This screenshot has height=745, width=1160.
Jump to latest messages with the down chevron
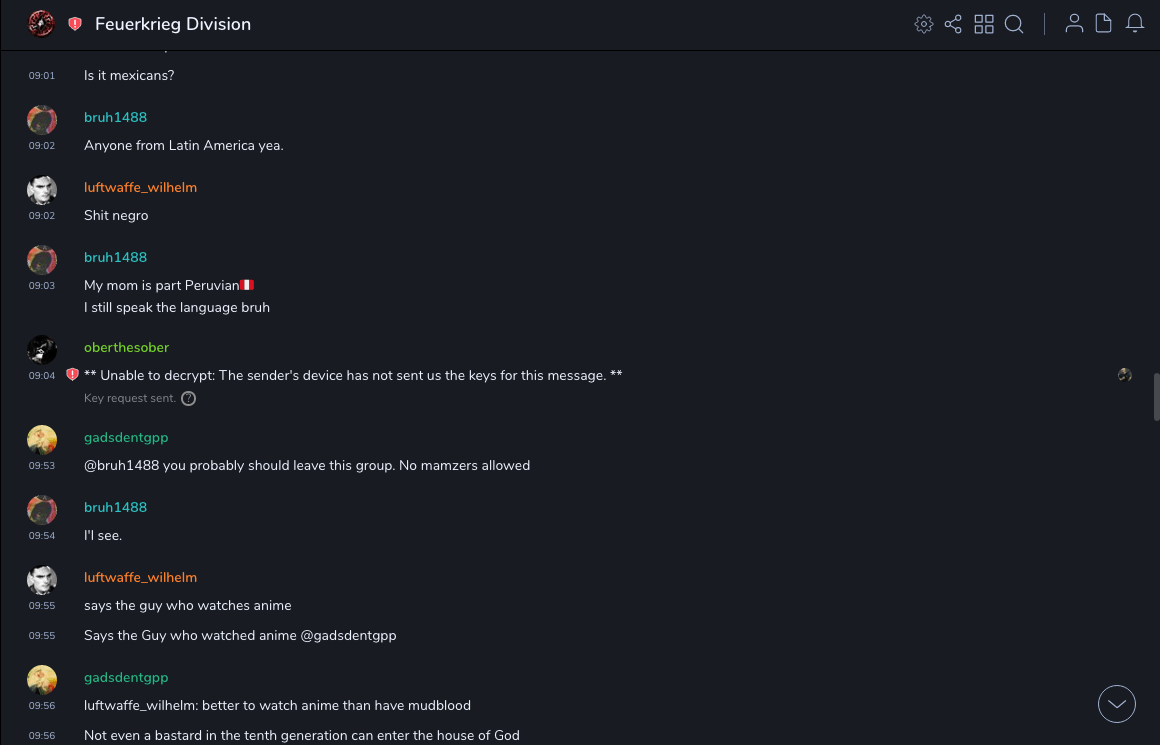click(x=1117, y=704)
